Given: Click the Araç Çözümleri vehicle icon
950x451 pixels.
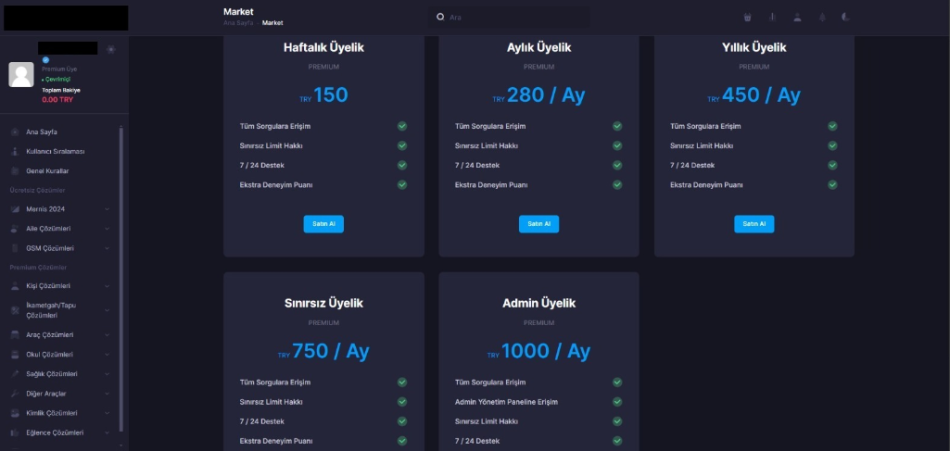Looking at the screenshot, I should (15, 335).
